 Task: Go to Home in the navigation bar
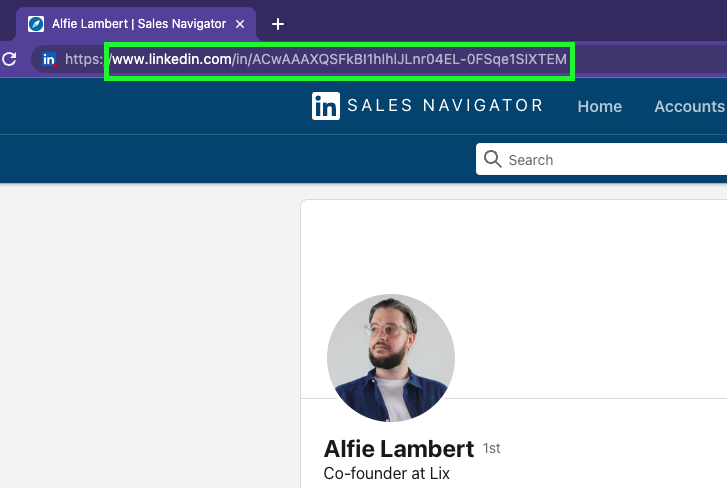coord(599,106)
